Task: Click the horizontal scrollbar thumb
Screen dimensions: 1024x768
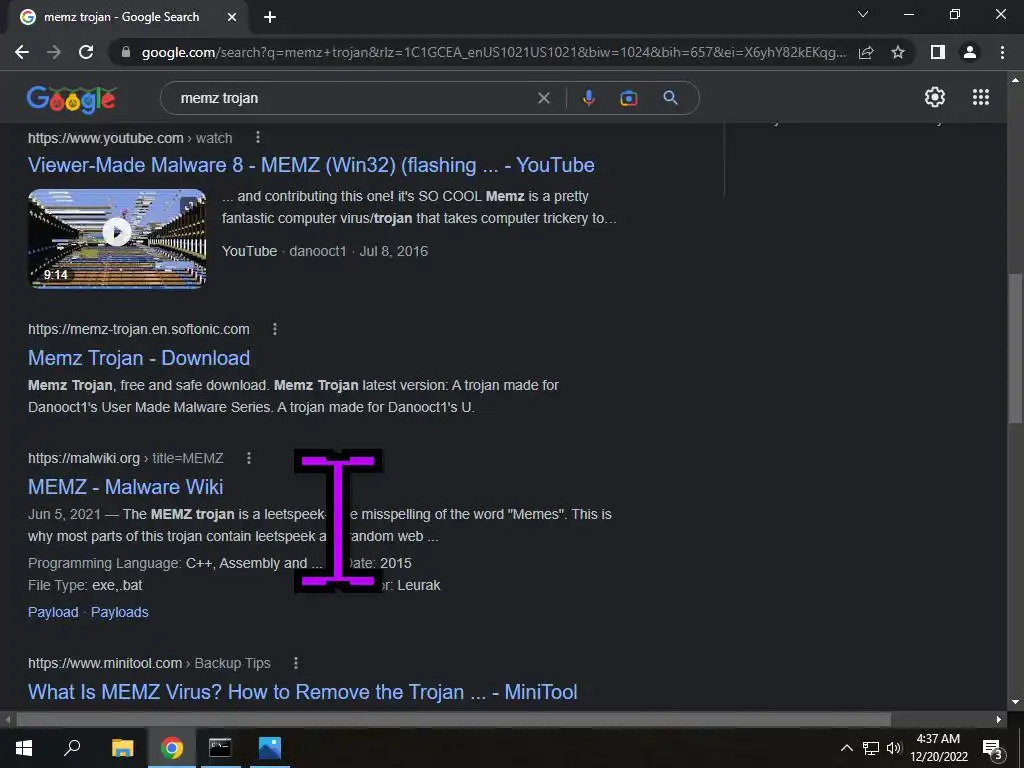Action: pos(453,720)
